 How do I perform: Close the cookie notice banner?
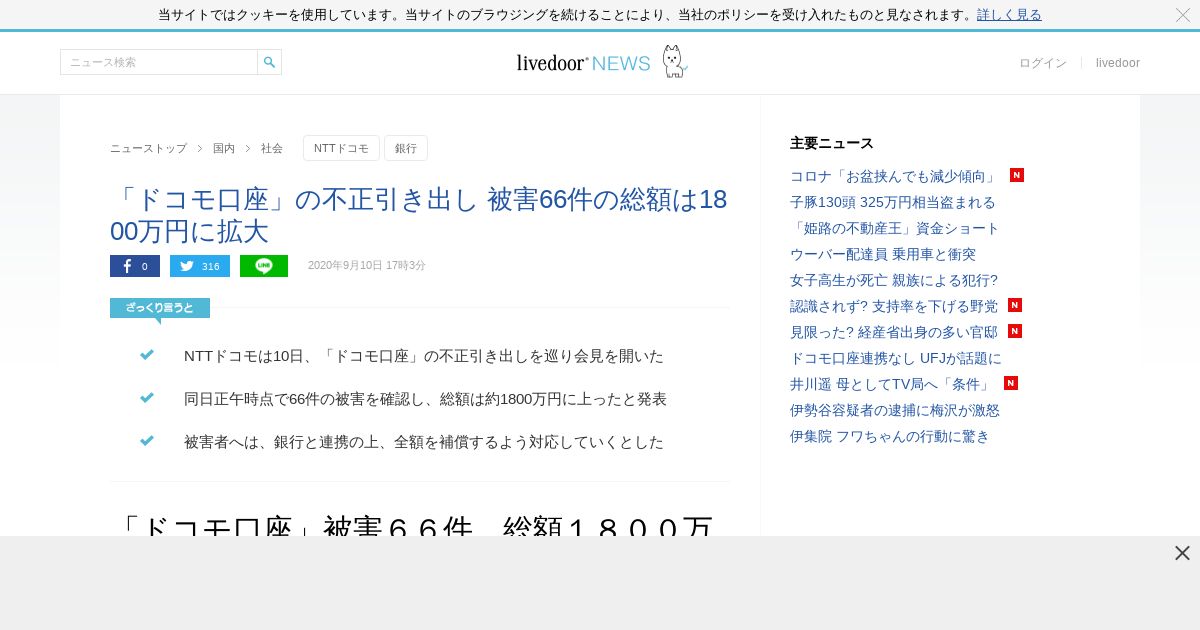tap(1183, 15)
